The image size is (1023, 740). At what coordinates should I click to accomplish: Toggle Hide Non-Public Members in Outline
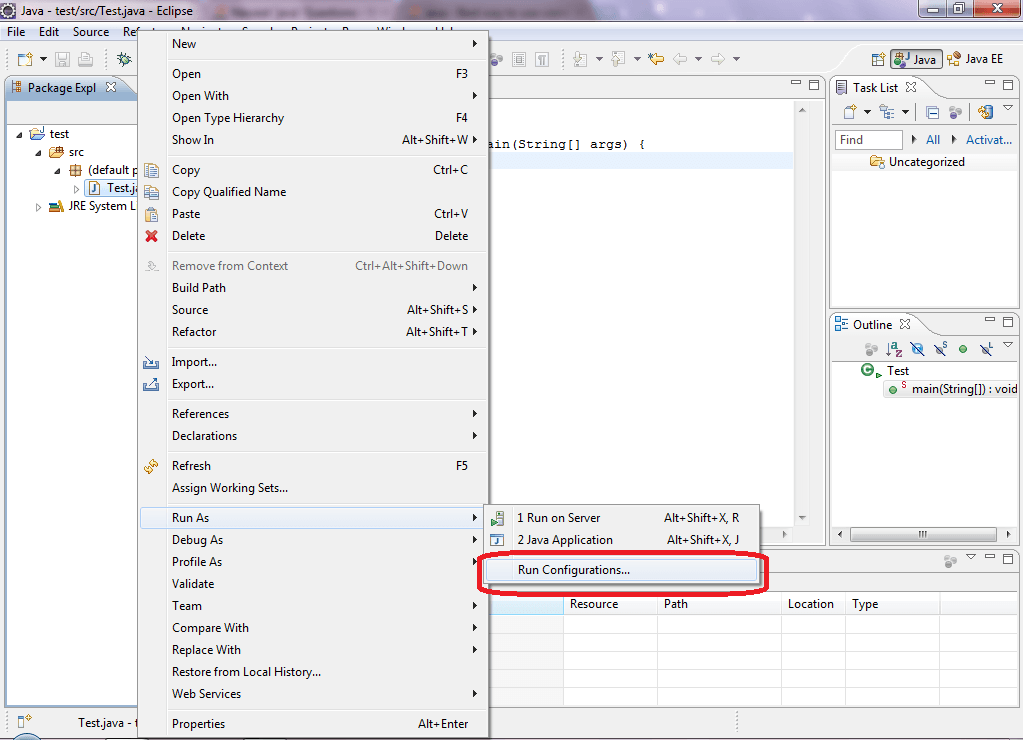pyautogui.click(x=963, y=349)
